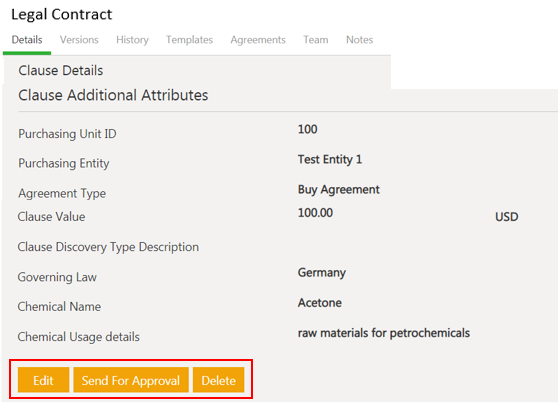Screen dimensions: 559x407
Task: Open the Versions tab
Action: pyautogui.click(x=79, y=40)
